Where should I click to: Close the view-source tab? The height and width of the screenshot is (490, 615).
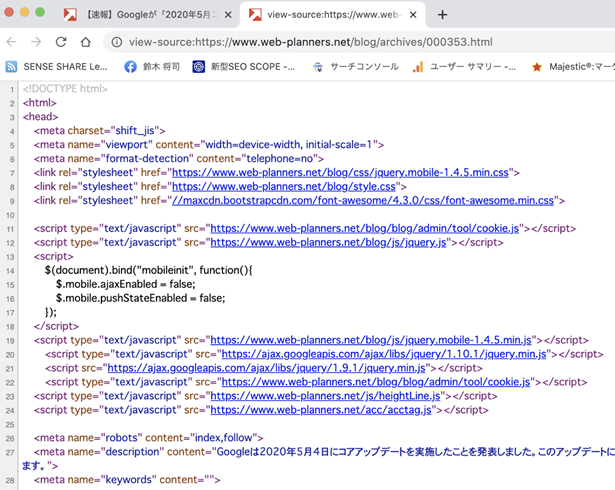[413, 15]
